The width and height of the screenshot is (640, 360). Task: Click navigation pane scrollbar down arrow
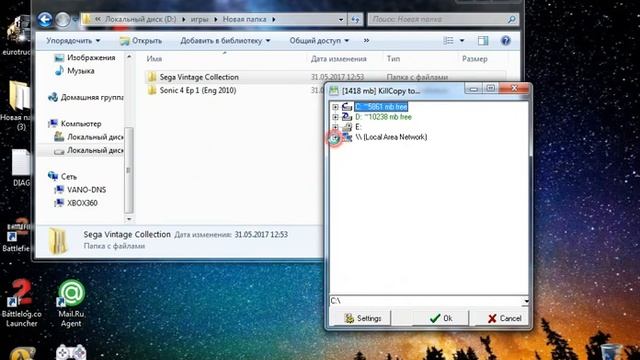[129, 219]
